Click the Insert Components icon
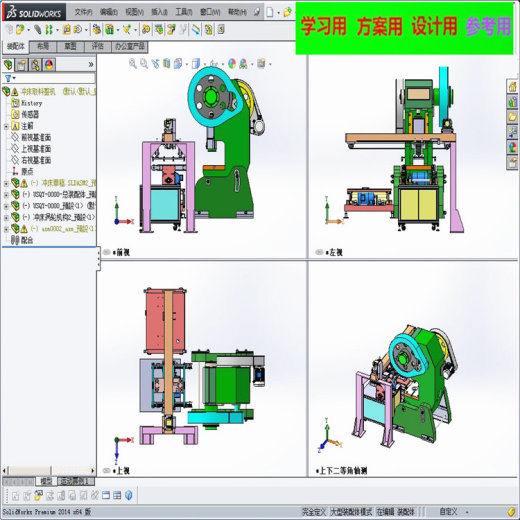Image resolution: width=520 pixels, height=520 pixels. (20, 30)
